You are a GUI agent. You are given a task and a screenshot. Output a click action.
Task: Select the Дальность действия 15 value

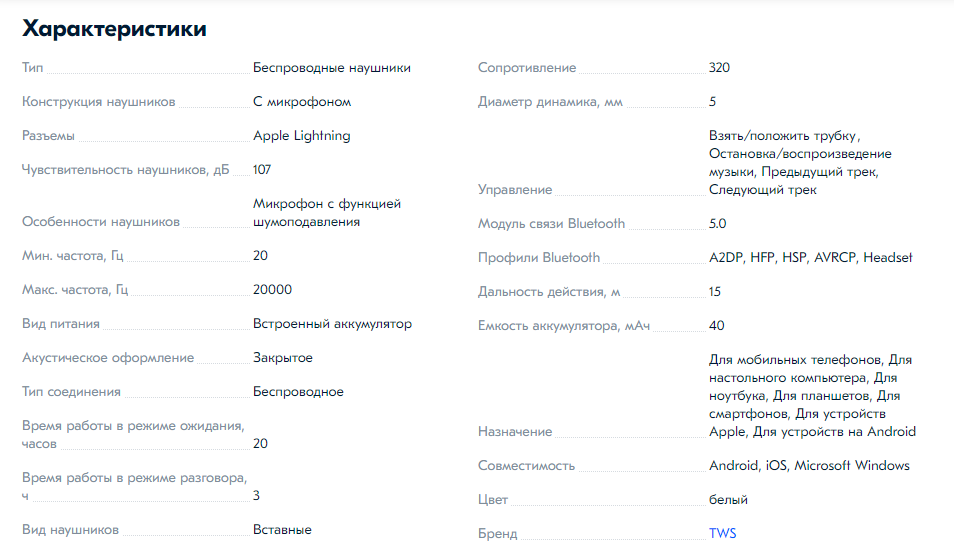[715, 291]
